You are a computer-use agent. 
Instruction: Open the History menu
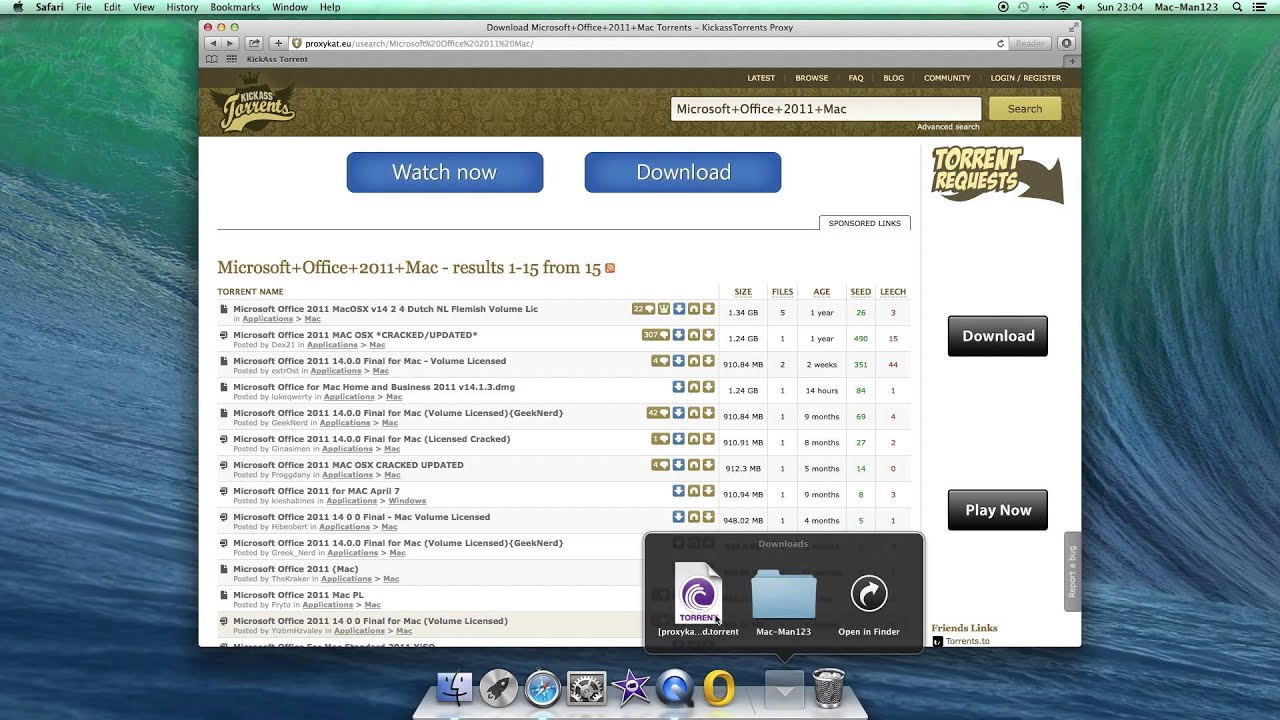[182, 7]
